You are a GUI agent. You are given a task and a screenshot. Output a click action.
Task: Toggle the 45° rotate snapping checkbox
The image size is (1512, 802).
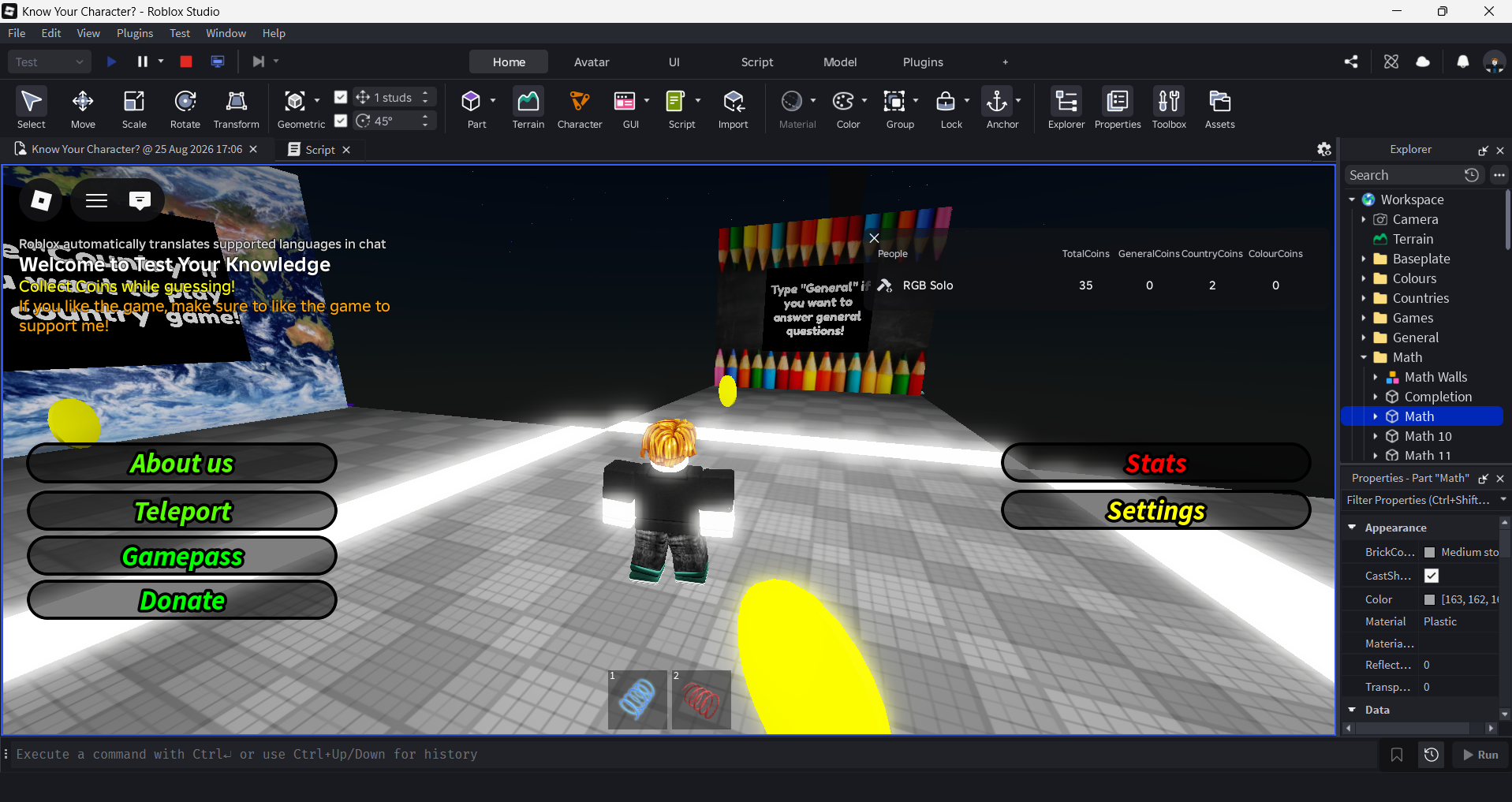(341, 121)
